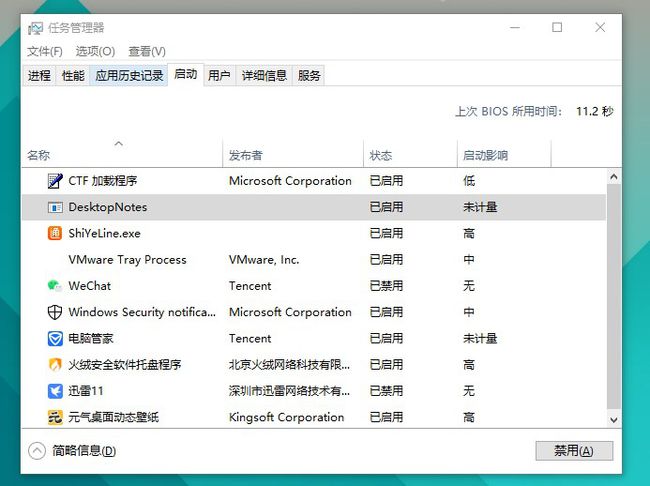Close the 任务管理器 window
650x486 pixels.
tap(600, 28)
